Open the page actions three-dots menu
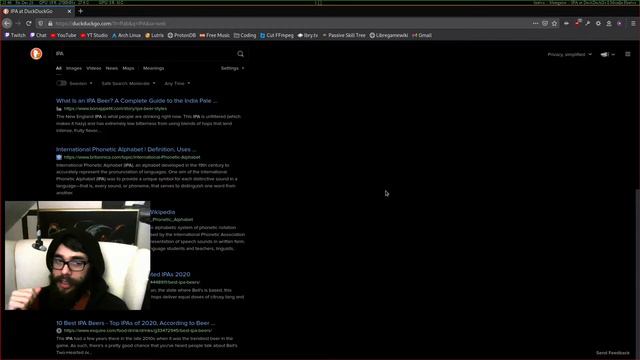This screenshot has height=360, width=640. coord(535,24)
